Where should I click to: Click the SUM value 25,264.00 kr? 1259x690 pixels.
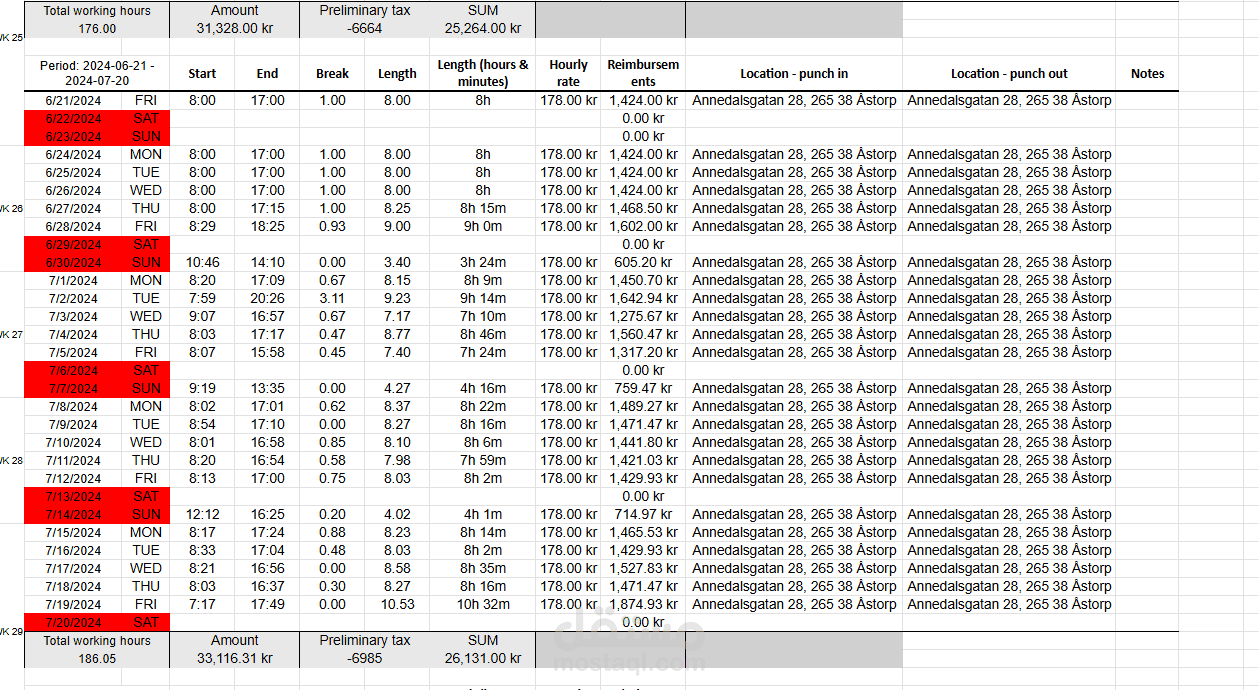(483, 29)
